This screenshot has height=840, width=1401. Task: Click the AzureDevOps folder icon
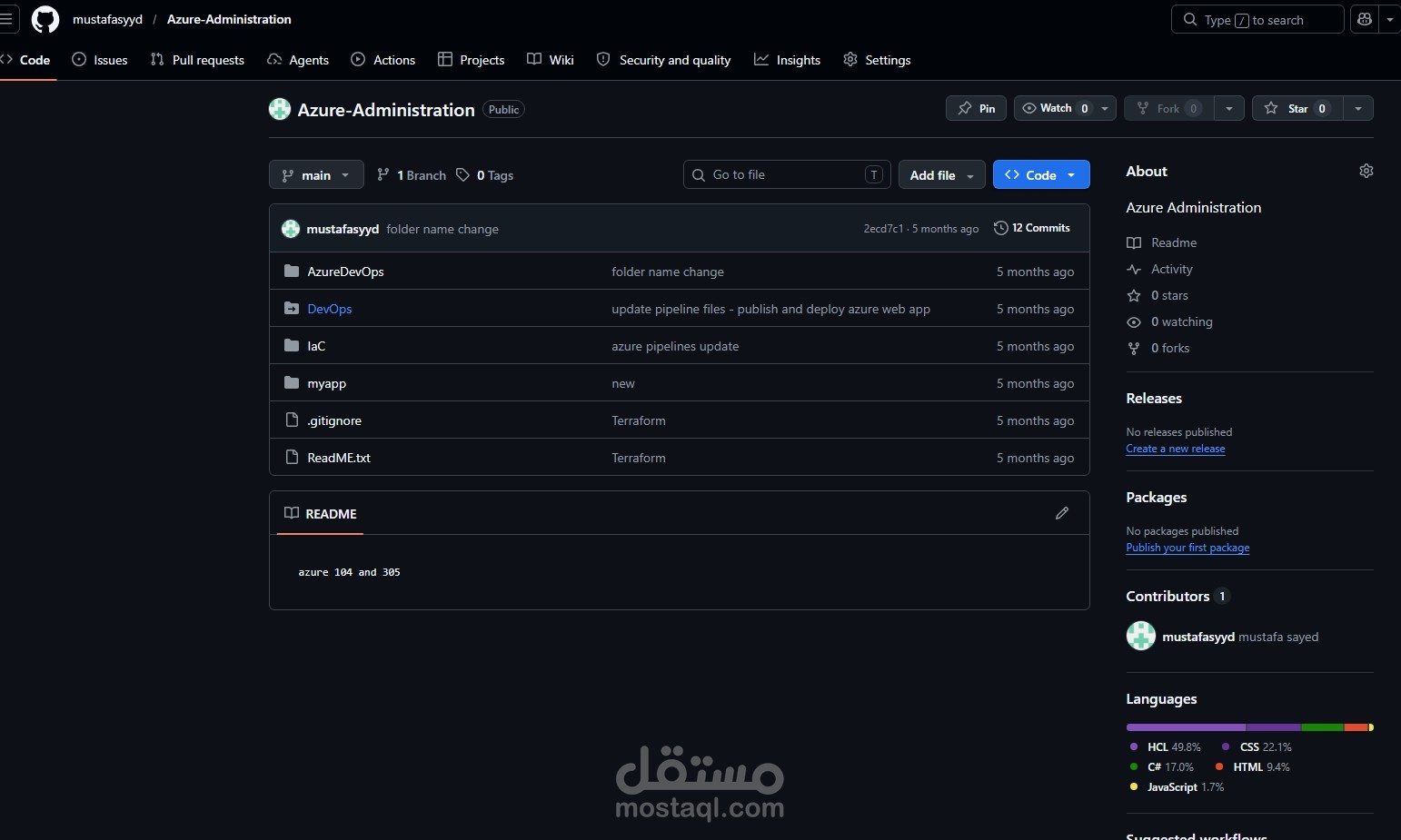(x=292, y=271)
